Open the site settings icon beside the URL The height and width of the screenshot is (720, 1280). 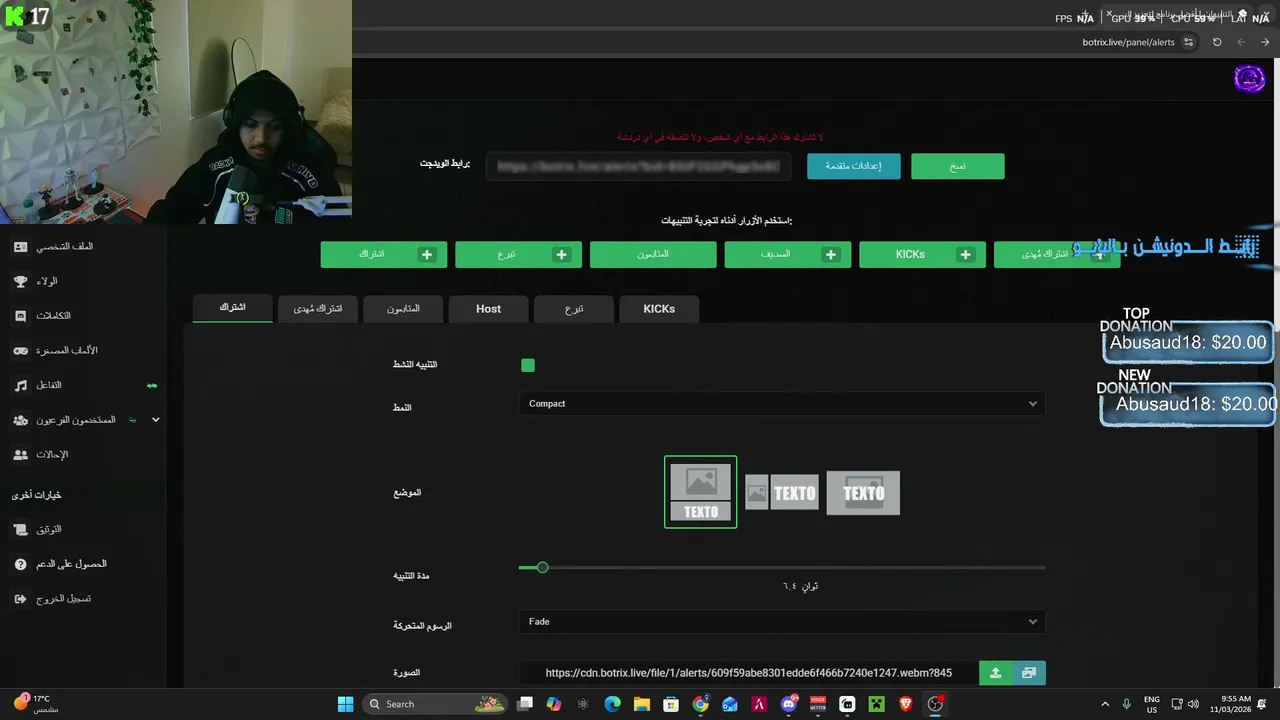1188,42
